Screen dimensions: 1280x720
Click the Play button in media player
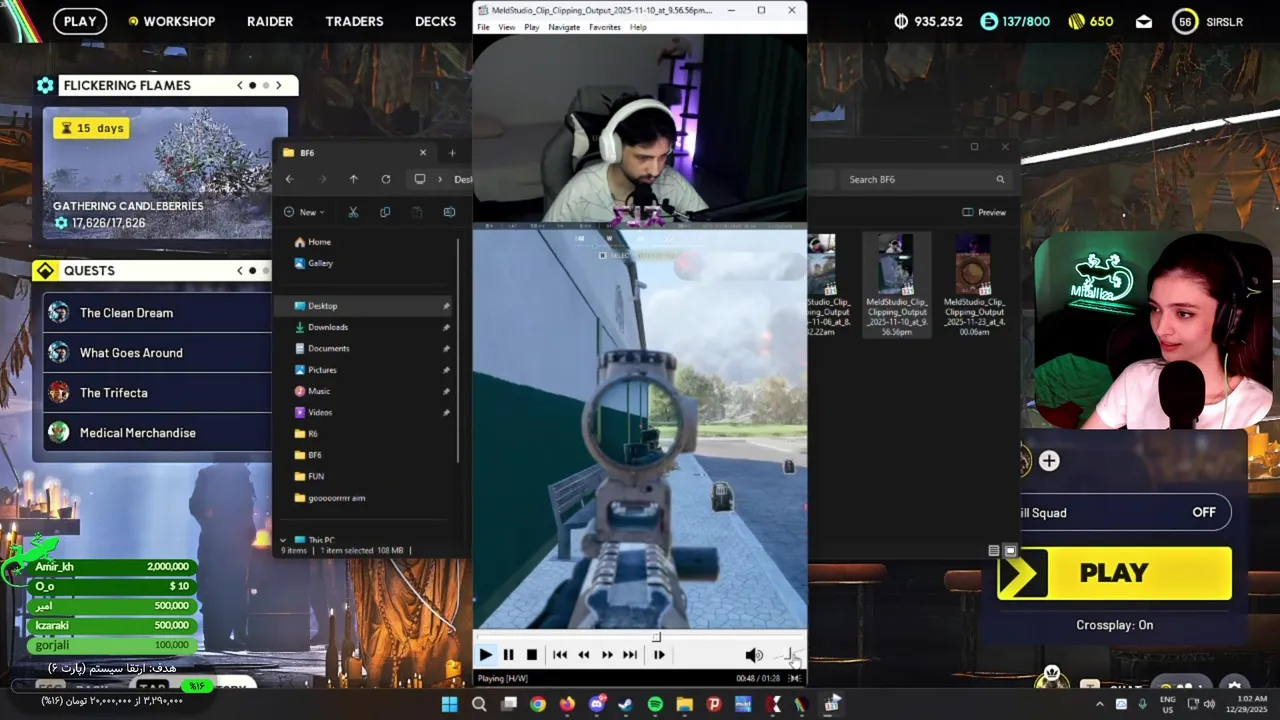click(485, 655)
